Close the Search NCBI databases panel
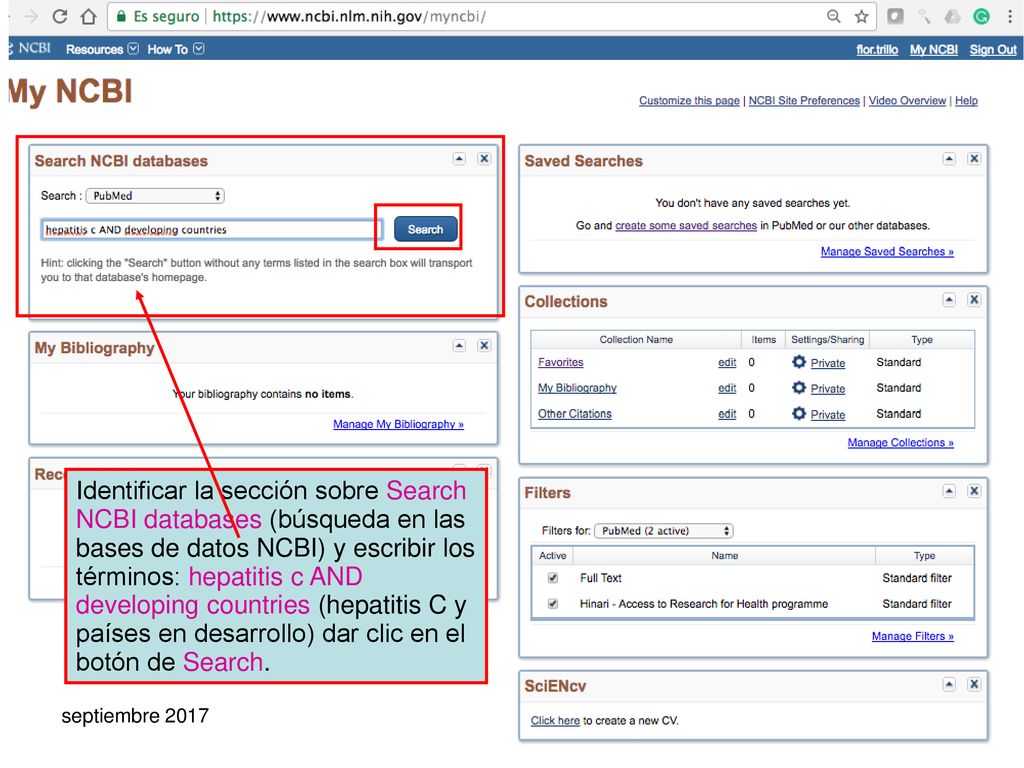This screenshot has height=768, width=1024. (484, 159)
